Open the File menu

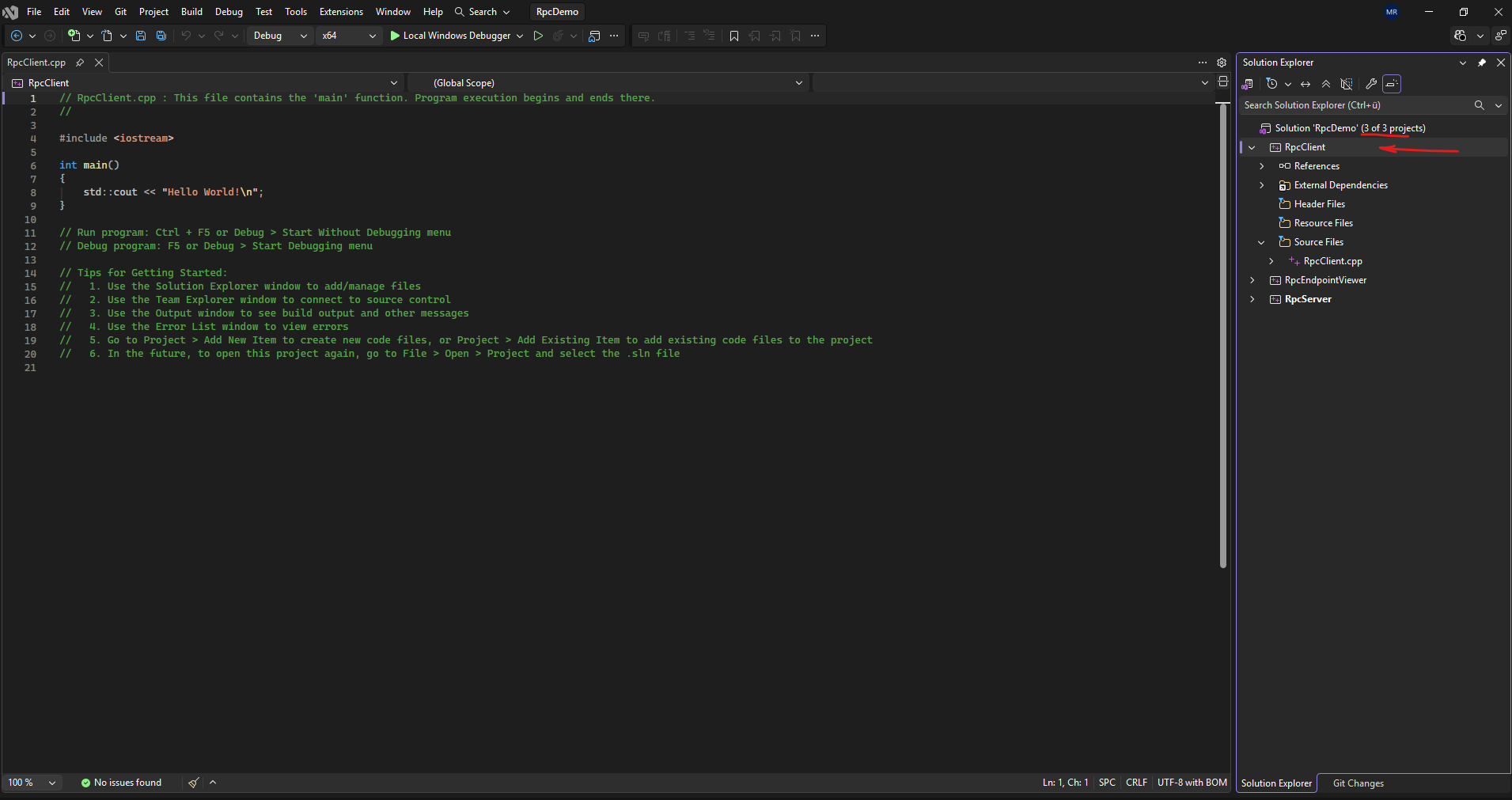tap(34, 12)
